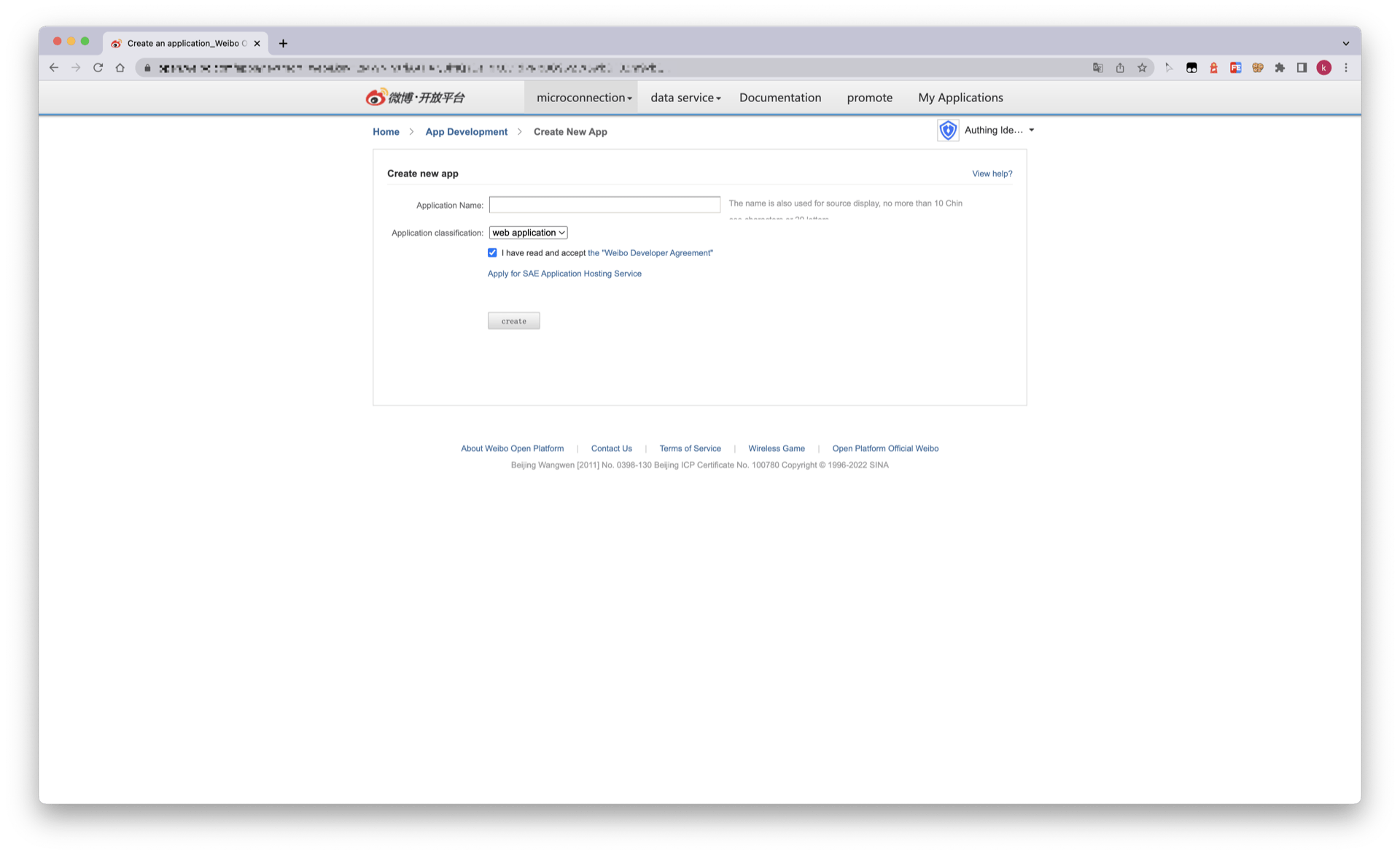Click the share icon in the toolbar
Screen dimensions: 1400x855
point(1120,67)
